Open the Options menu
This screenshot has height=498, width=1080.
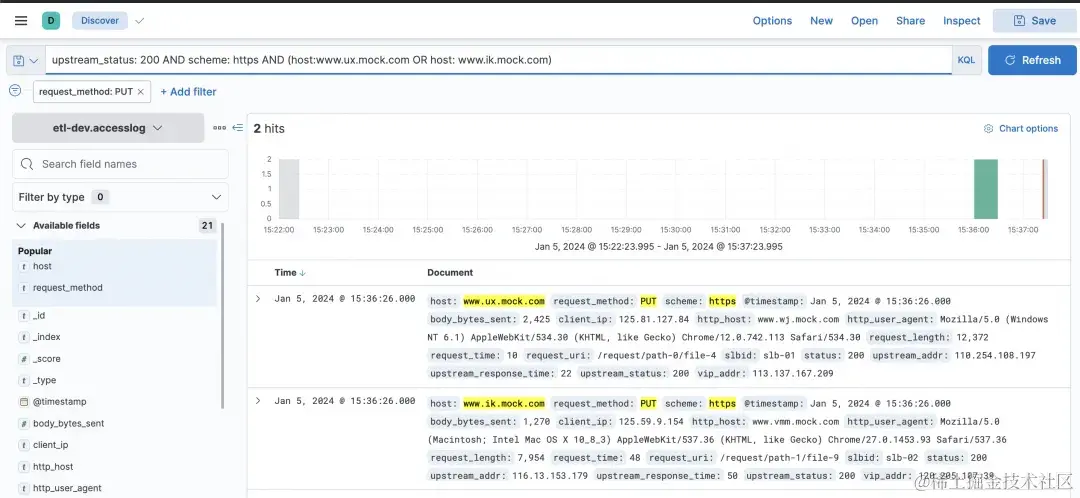[x=772, y=21]
